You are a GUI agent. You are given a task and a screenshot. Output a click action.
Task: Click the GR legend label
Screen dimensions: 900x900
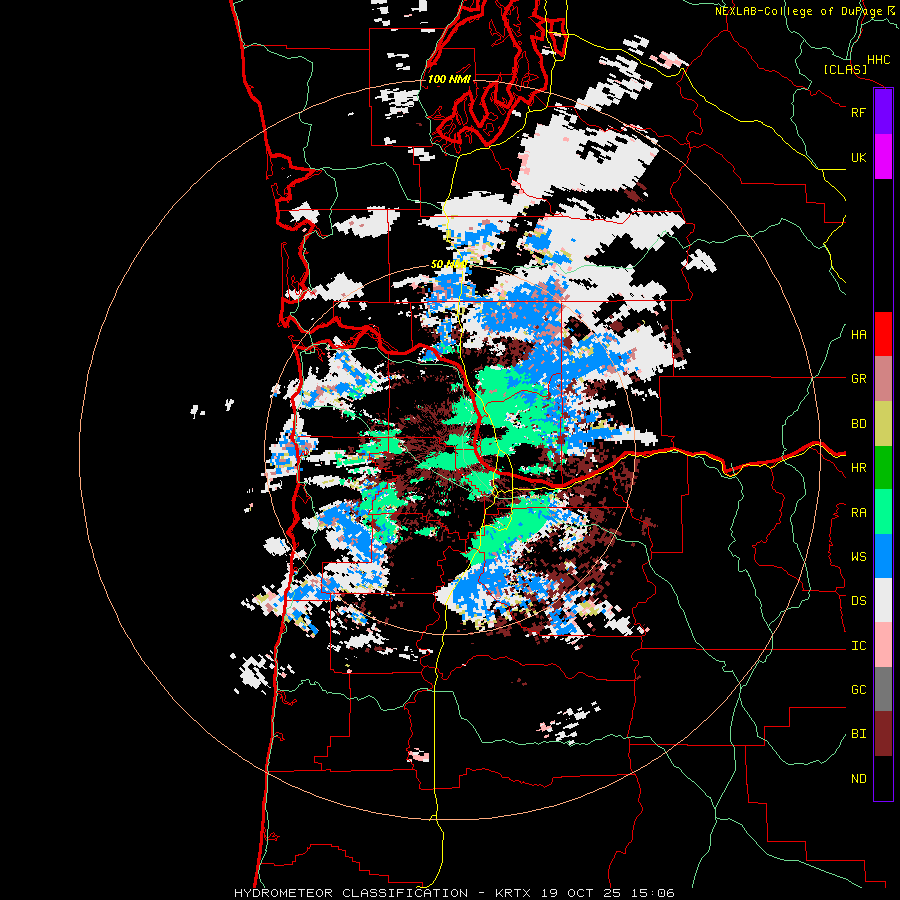click(858, 379)
